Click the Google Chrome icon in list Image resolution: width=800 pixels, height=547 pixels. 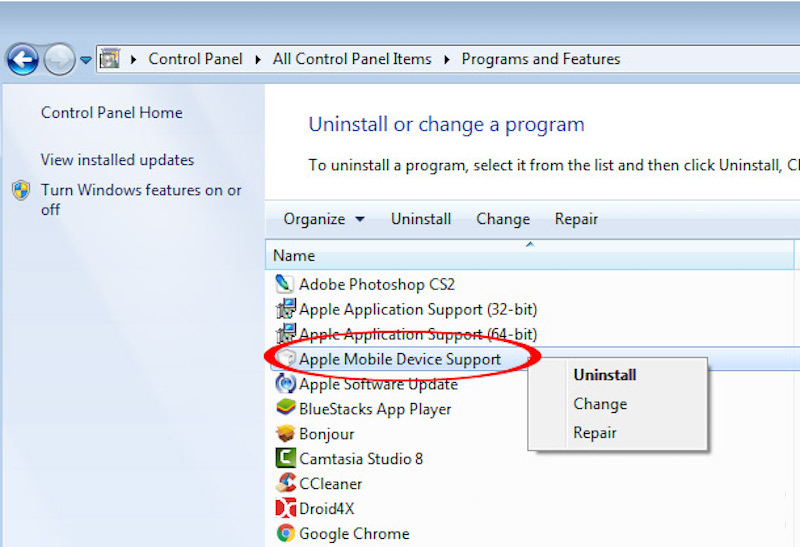point(285,534)
